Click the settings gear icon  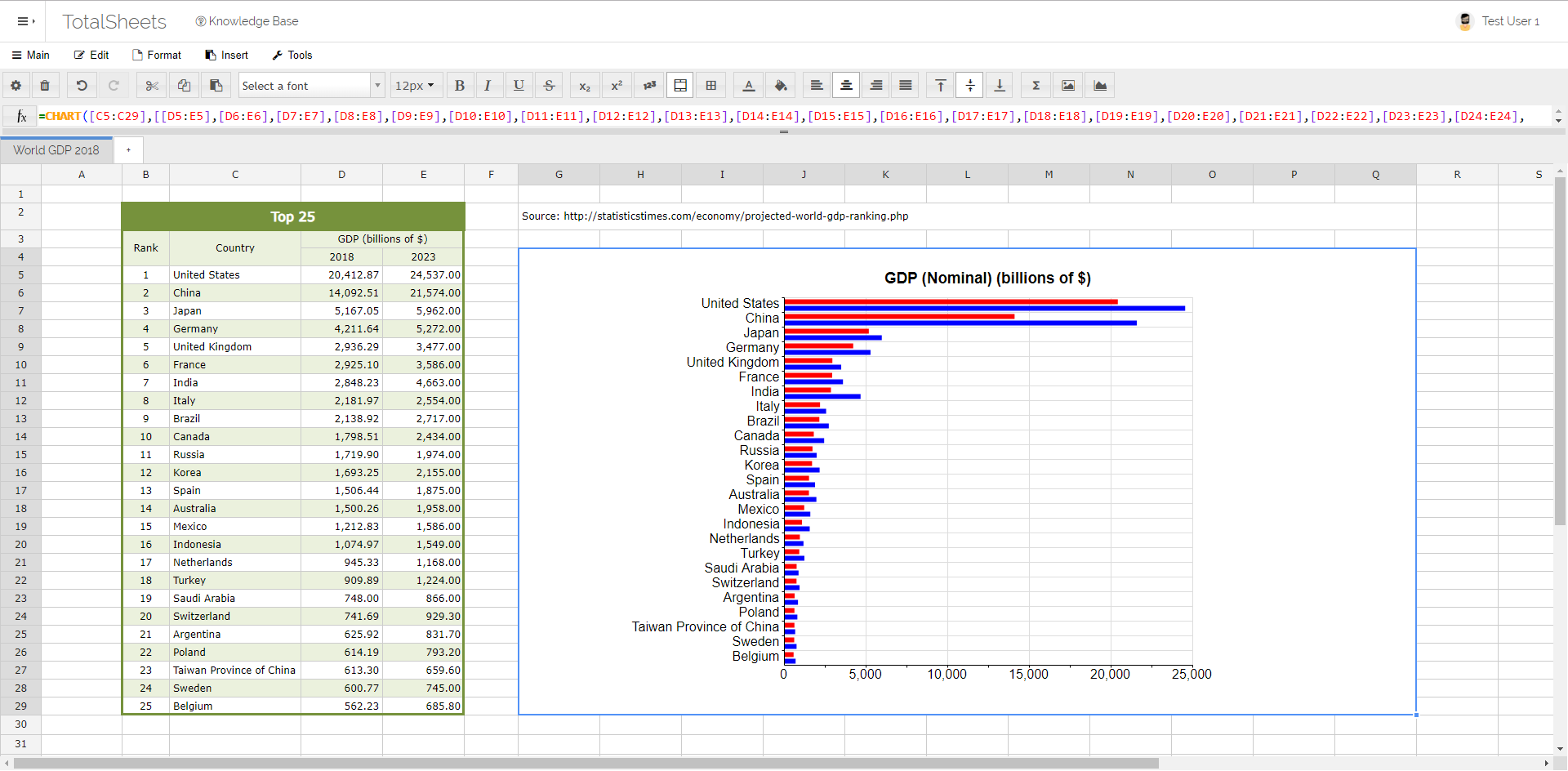pyautogui.click(x=16, y=85)
